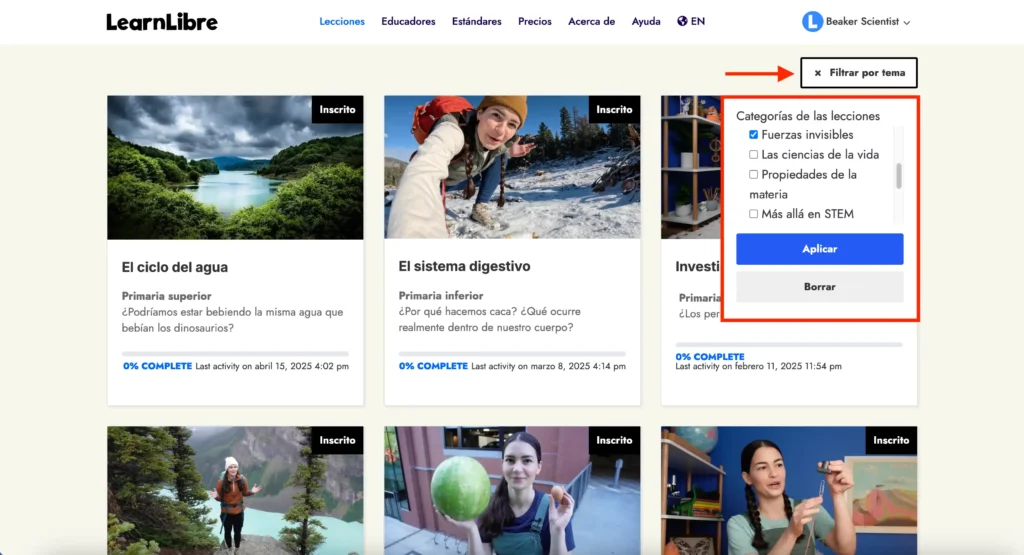Click the ¿Por qué hacemos caca? description
The height and width of the screenshot is (555, 1024).
coord(489,319)
